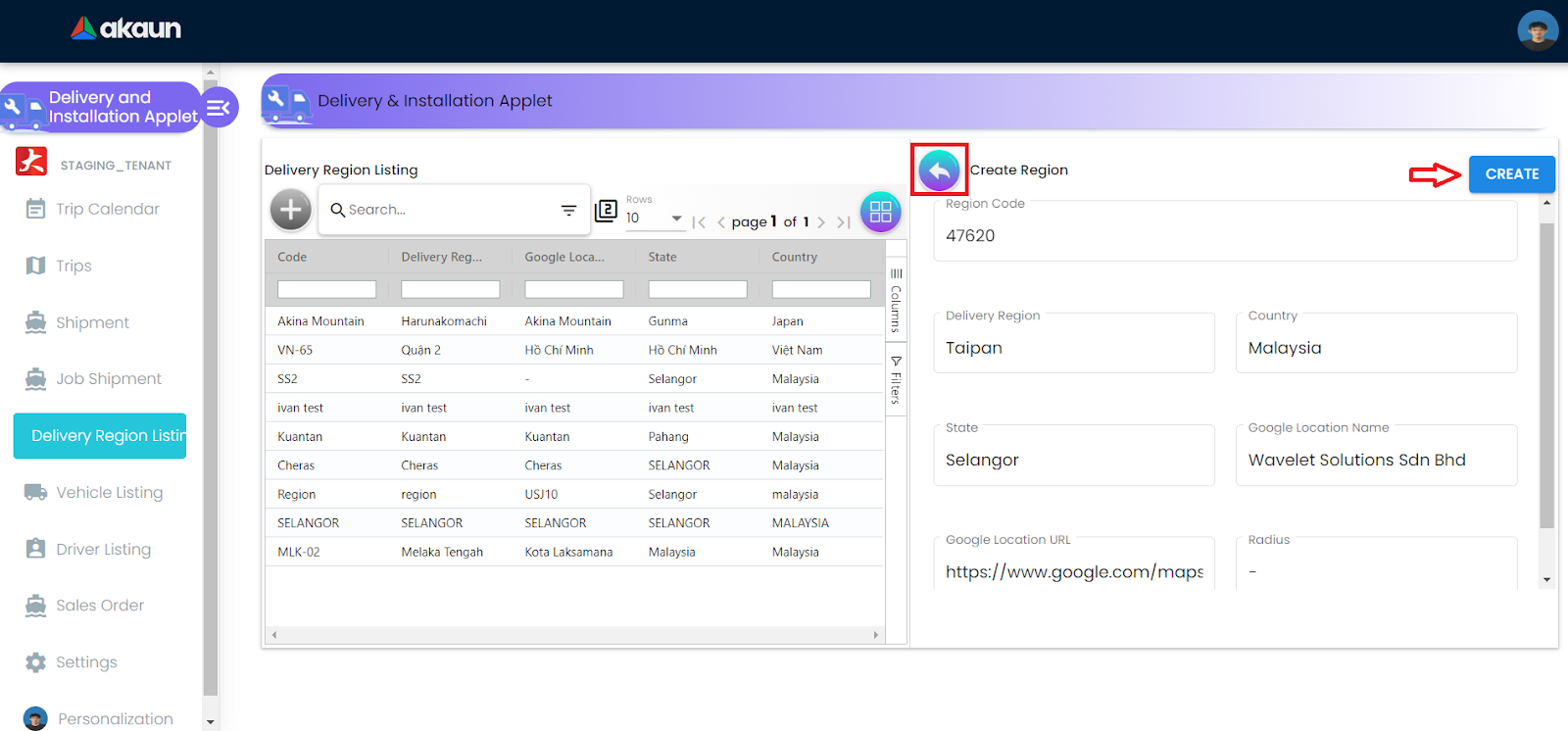Image resolution: width=1568 pixels, height=731 pixels.
Task: Select Vehicle Listing menu item
Action: coord(109,493)
